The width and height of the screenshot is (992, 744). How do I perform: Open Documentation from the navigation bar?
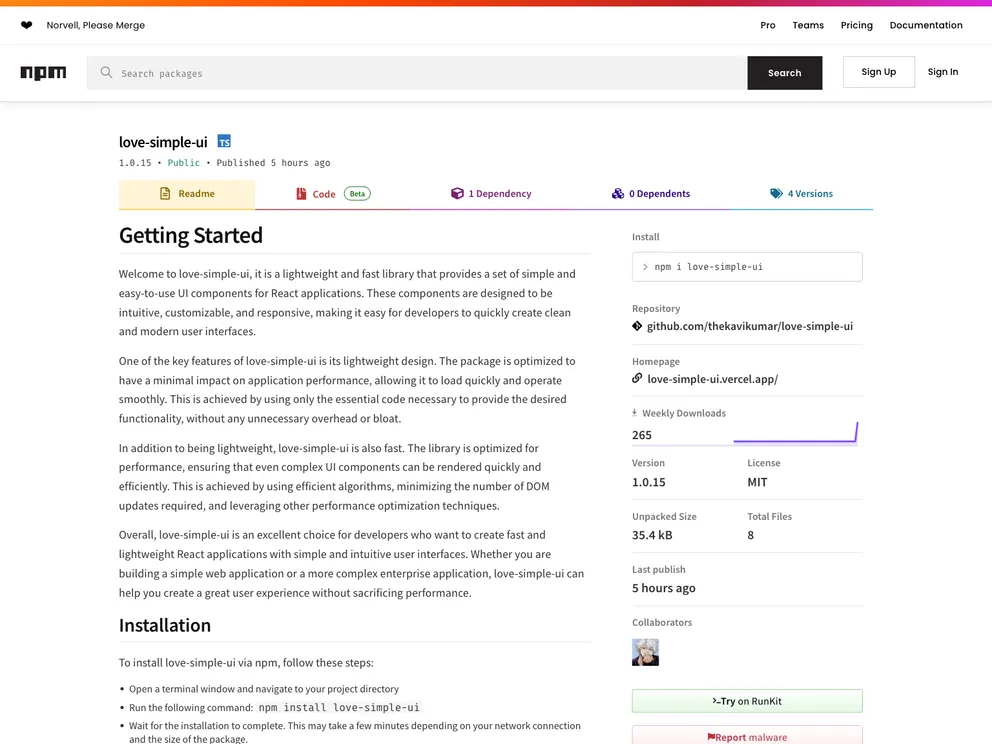[926, 25]
